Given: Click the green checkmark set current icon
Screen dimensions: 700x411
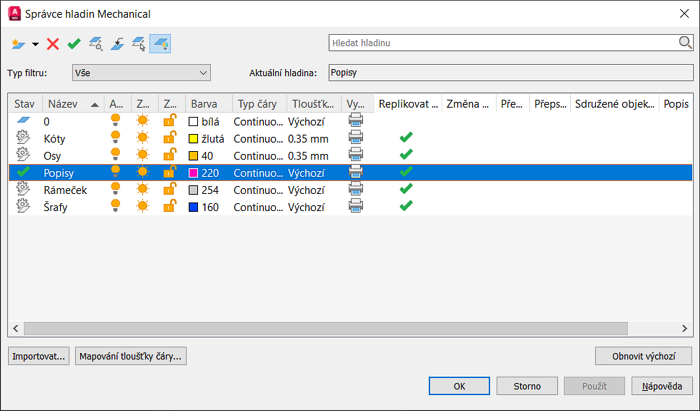Looking at the screenshot, I should [74, 43].
